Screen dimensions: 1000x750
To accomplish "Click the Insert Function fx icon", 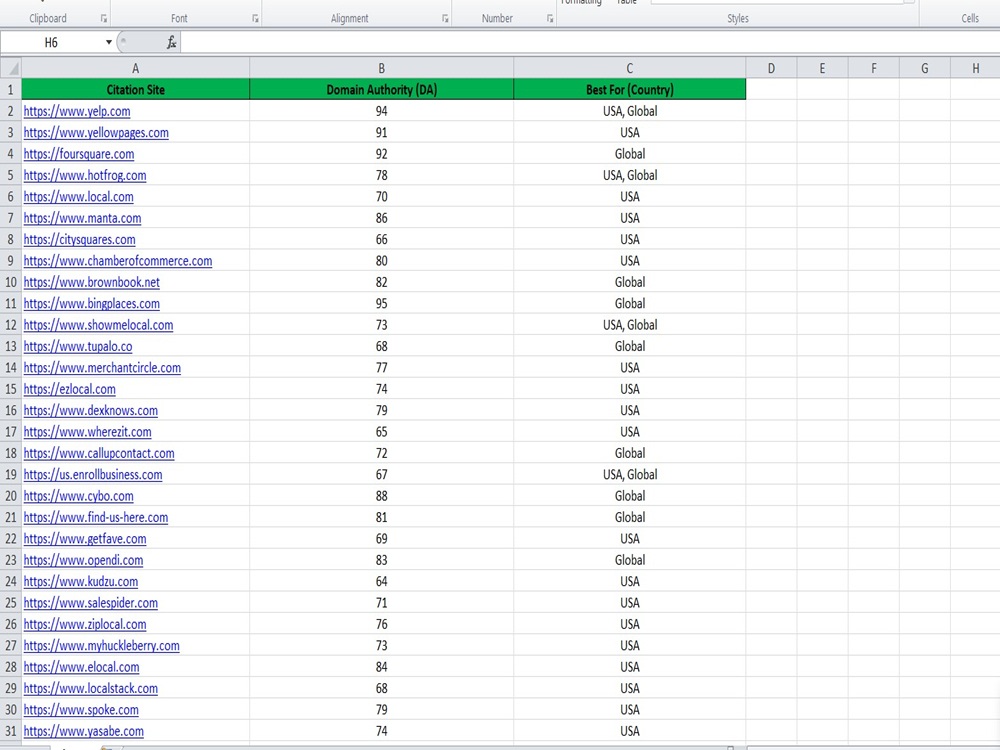I will point(171,42).
